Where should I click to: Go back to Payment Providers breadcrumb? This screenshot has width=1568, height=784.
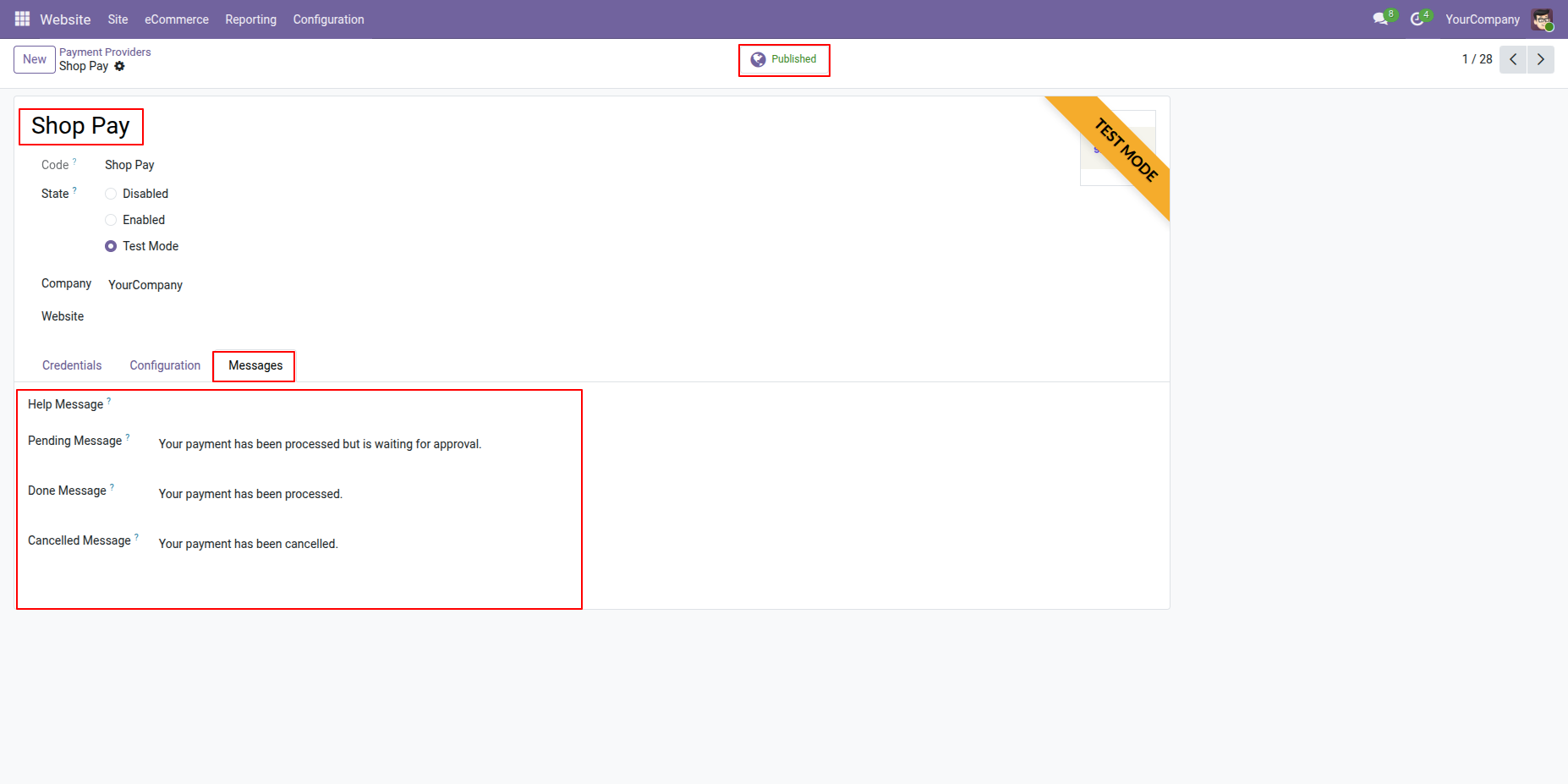(105, 52)
